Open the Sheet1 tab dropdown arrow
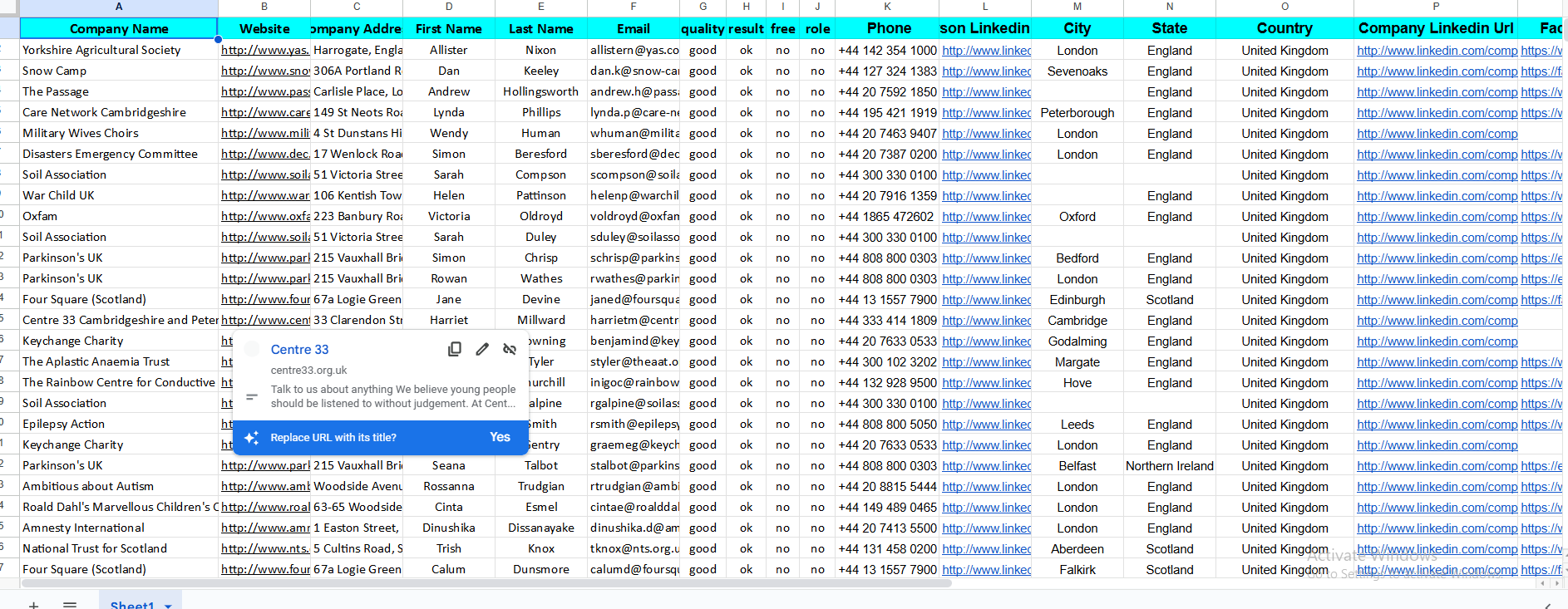This screenshot has height=609, width=1568. [x=168, y=605]
